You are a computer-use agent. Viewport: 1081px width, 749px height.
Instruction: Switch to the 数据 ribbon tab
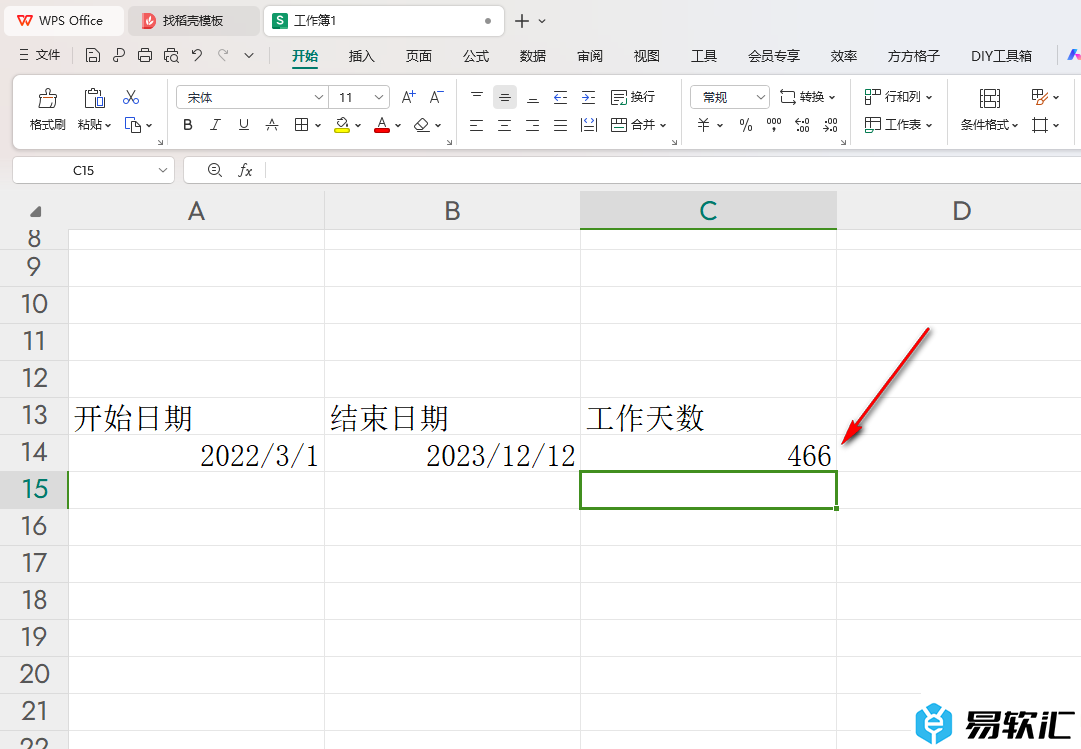tap(532, 56)
